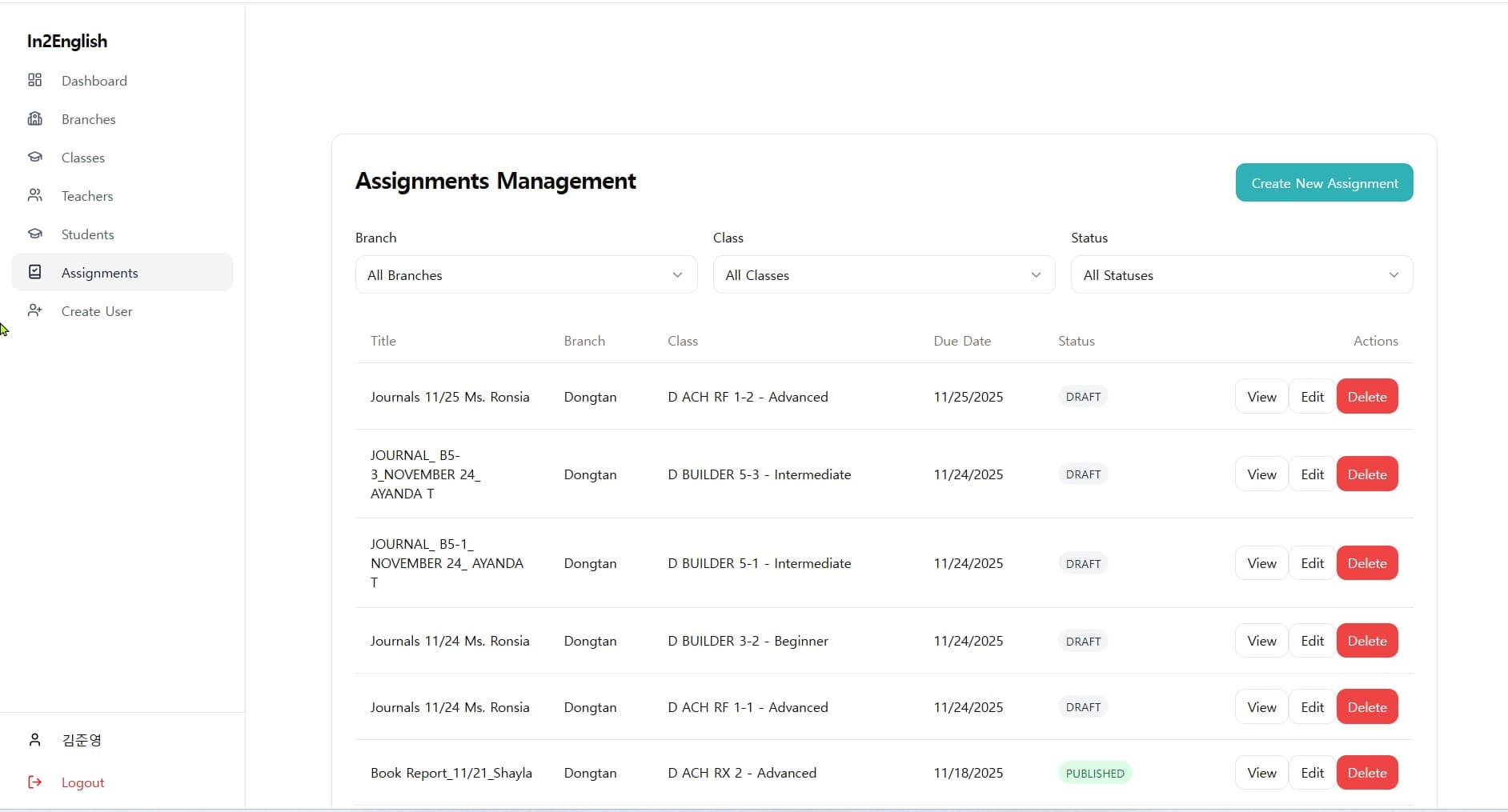Click the Classes graduation cap icon

coord(34,157)
